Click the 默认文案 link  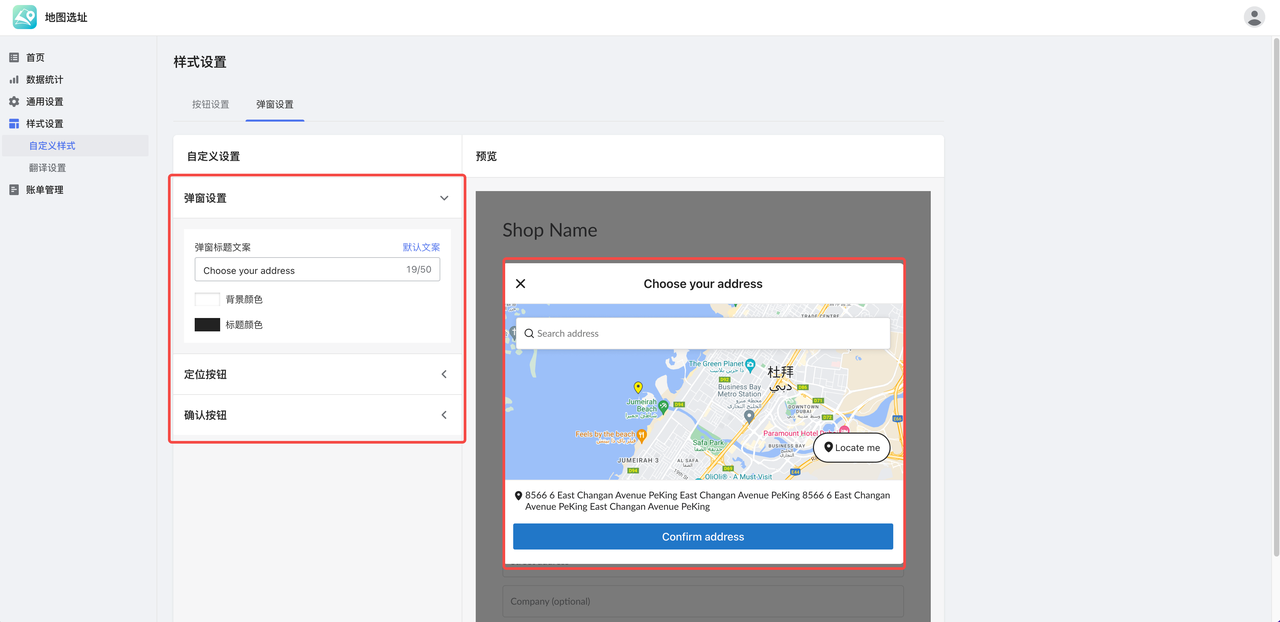421,247
